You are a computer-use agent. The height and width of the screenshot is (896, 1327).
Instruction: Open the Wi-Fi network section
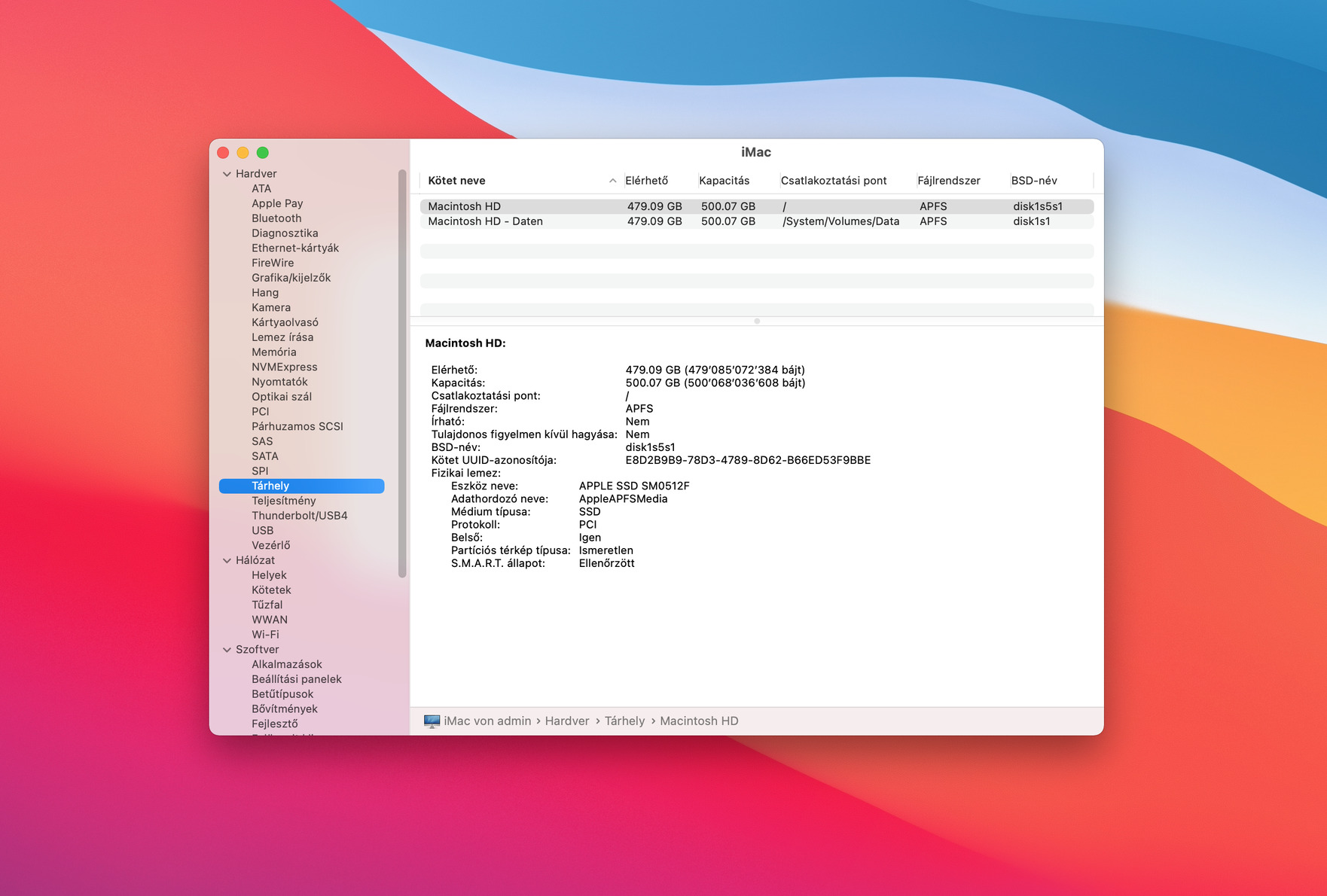click(x=265, y=635)
